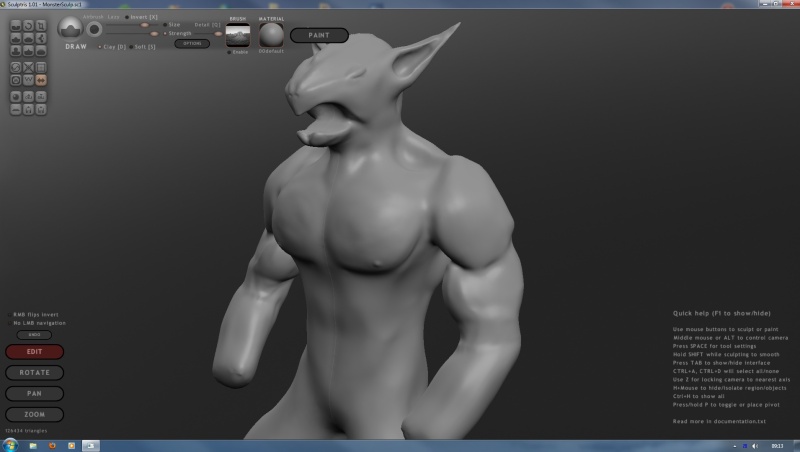
Task: Select the Scale brush tool
Action: pos(42,24)
